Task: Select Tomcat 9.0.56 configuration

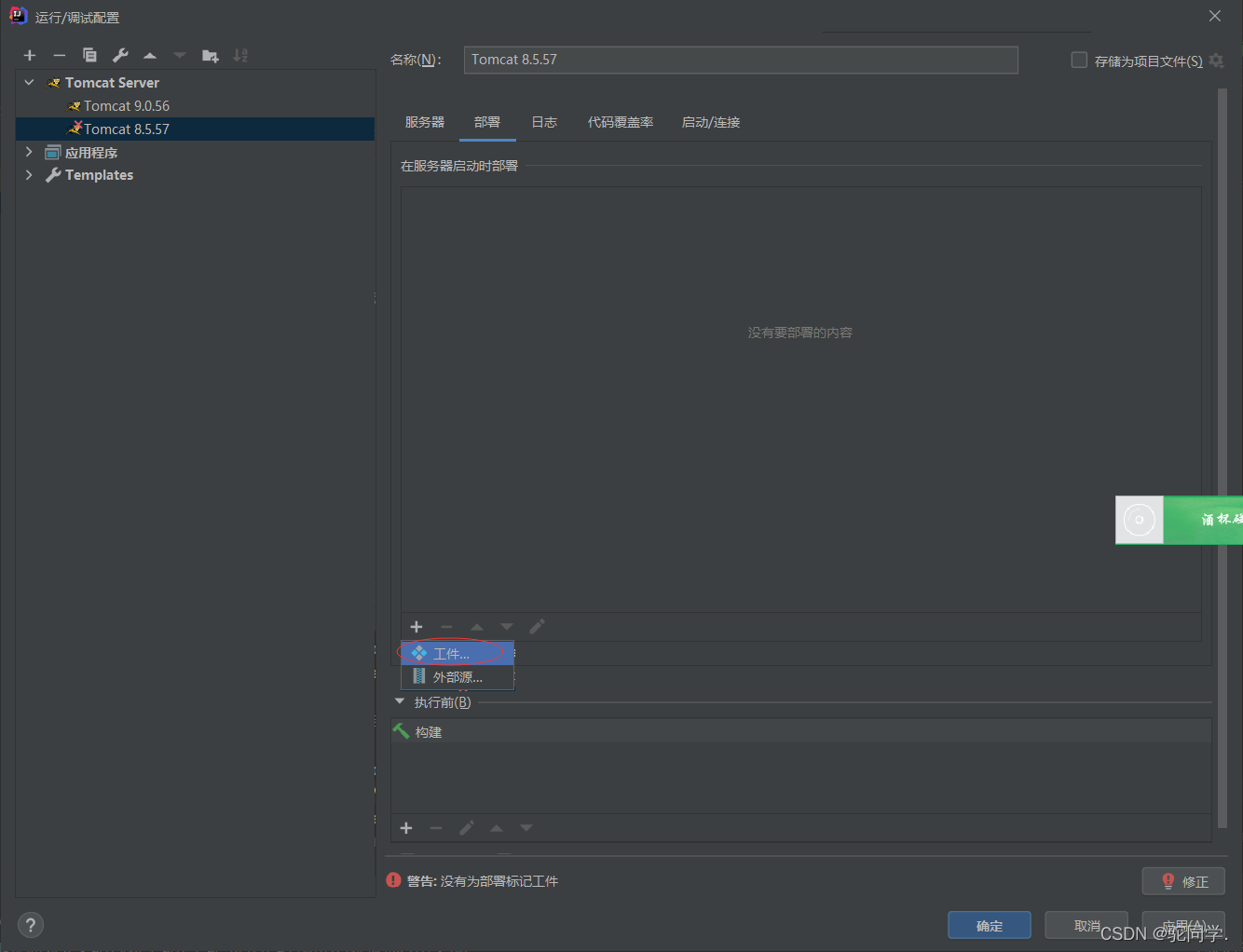Action: click(x=127, y=106)
